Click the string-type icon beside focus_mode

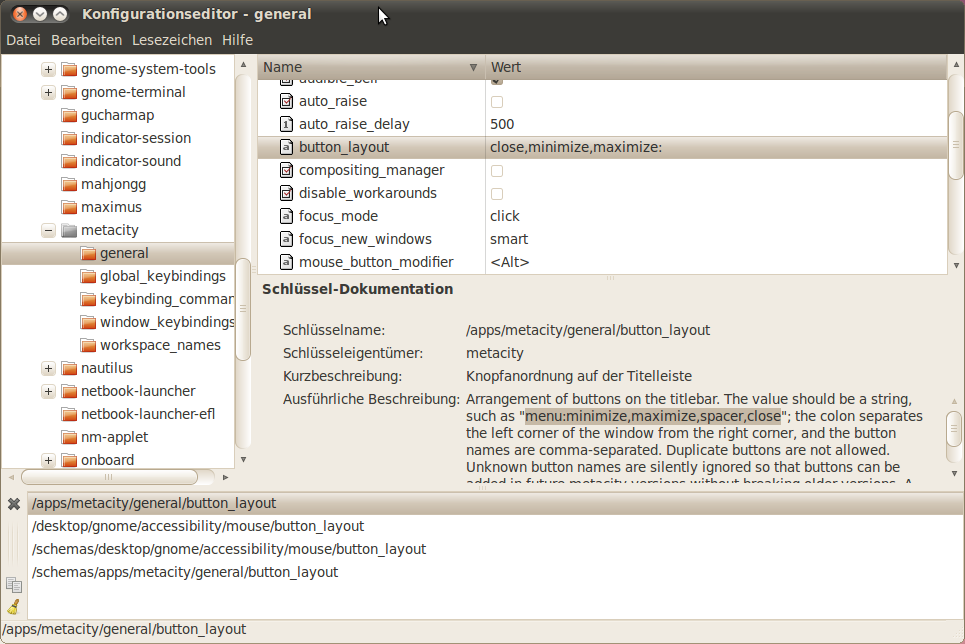click(x=286, y=216)
